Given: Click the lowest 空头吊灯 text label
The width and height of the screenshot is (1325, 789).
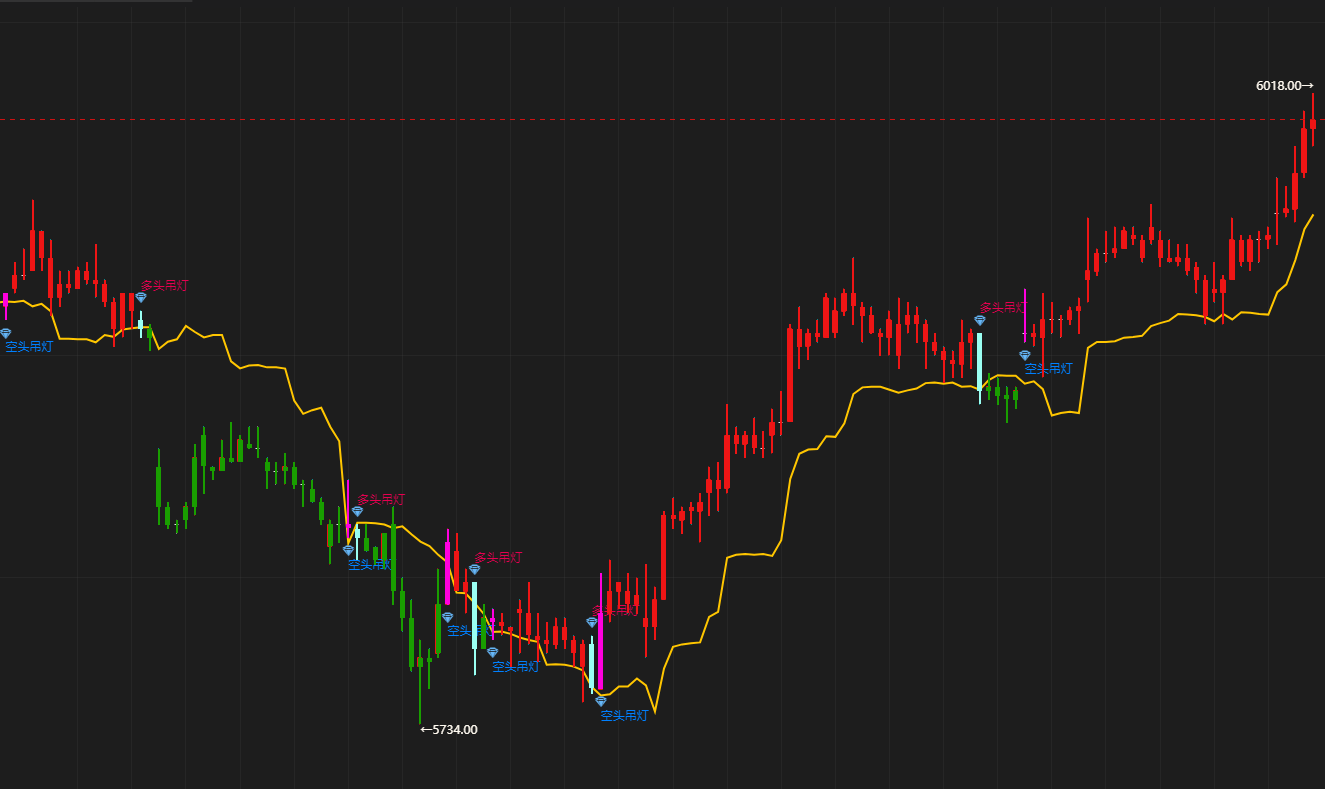Looking at the screenshot, I should point(624,715).
